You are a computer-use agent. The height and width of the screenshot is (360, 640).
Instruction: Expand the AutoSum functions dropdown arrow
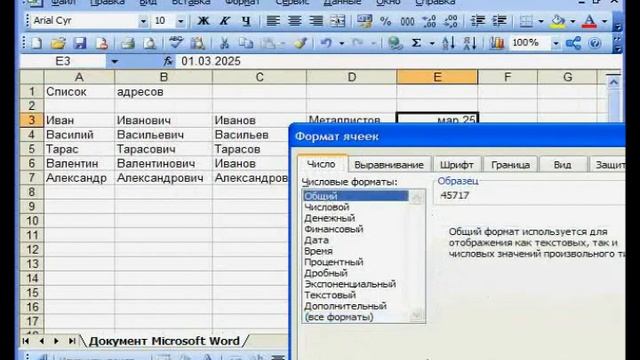[x=432, y=43]
